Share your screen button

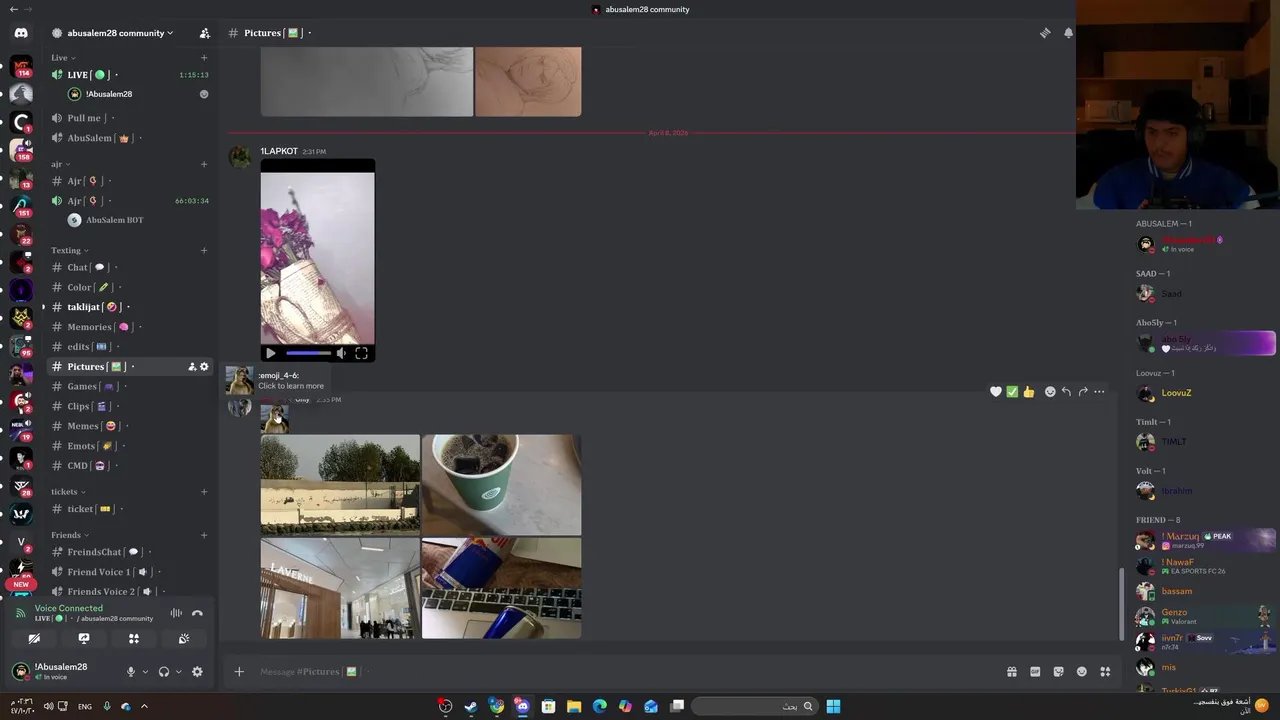[x=84, y=638]
